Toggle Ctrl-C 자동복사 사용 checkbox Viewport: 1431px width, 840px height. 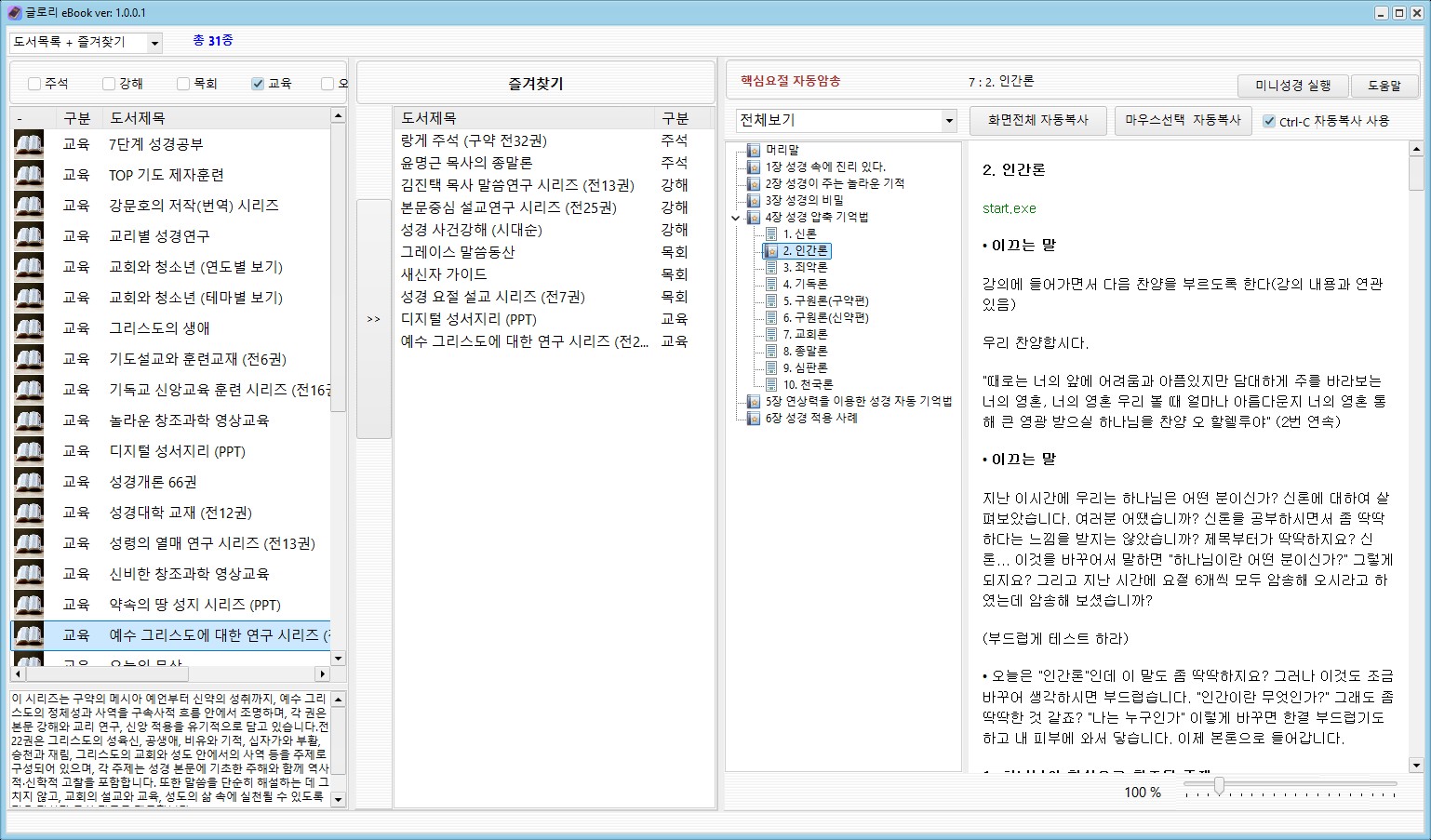pyautogui.click(x=1268, y=121)
